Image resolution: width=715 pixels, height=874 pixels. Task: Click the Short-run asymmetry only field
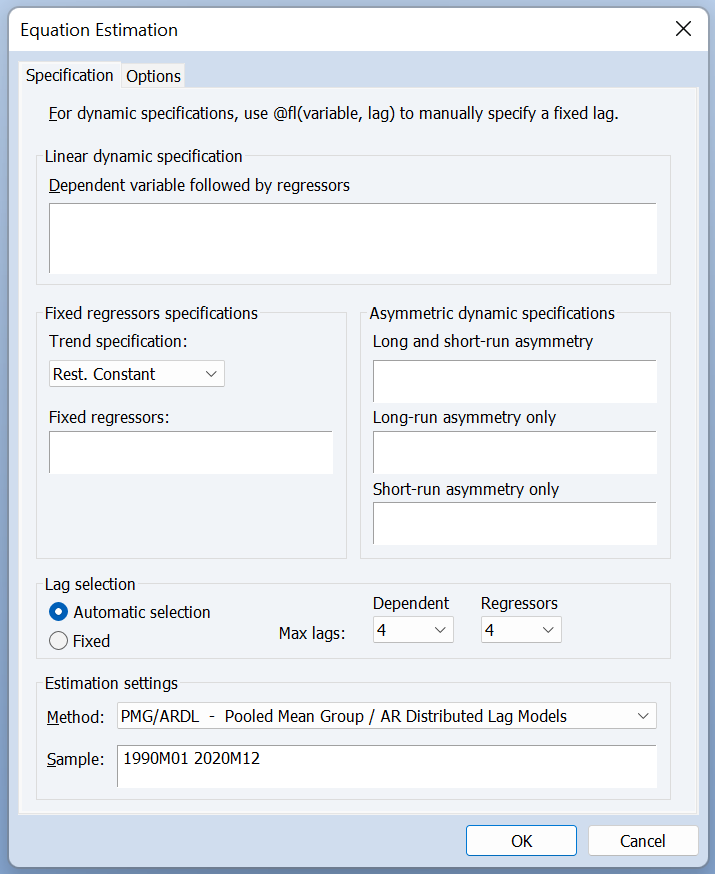514,524
